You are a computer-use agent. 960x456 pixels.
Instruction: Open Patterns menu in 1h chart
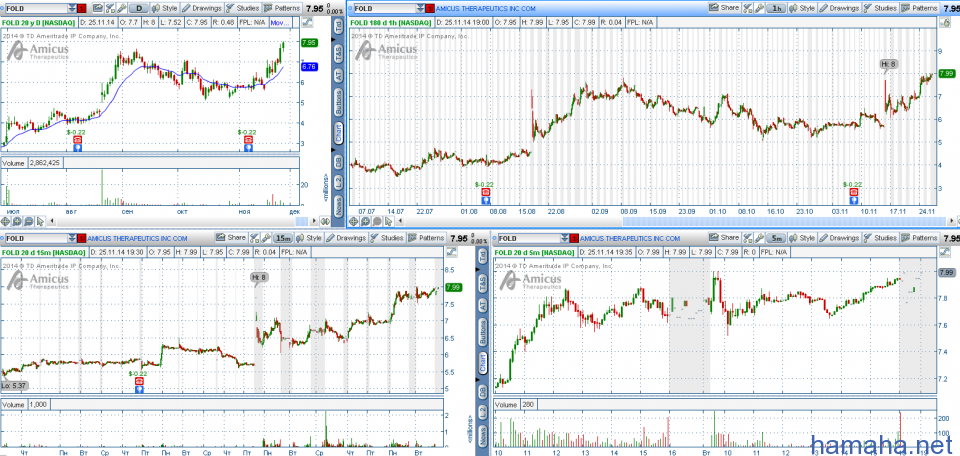(x=920, y=8)
